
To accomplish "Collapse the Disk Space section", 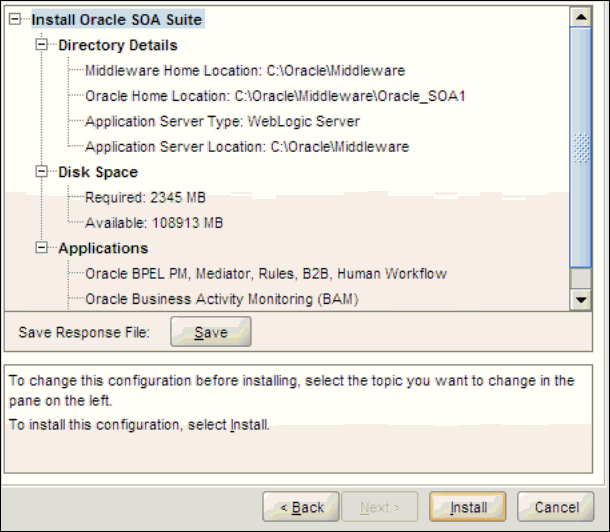I will (41, 172).
